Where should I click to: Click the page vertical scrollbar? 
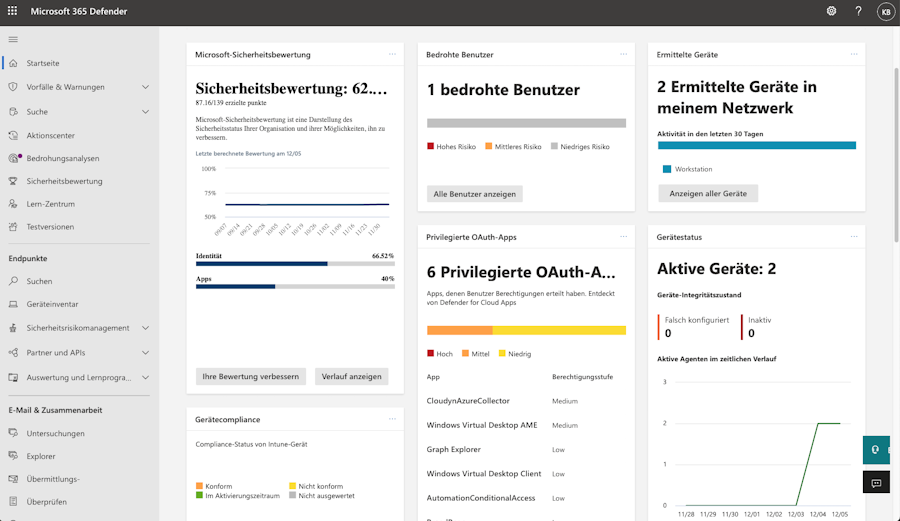tap(897, 155)
